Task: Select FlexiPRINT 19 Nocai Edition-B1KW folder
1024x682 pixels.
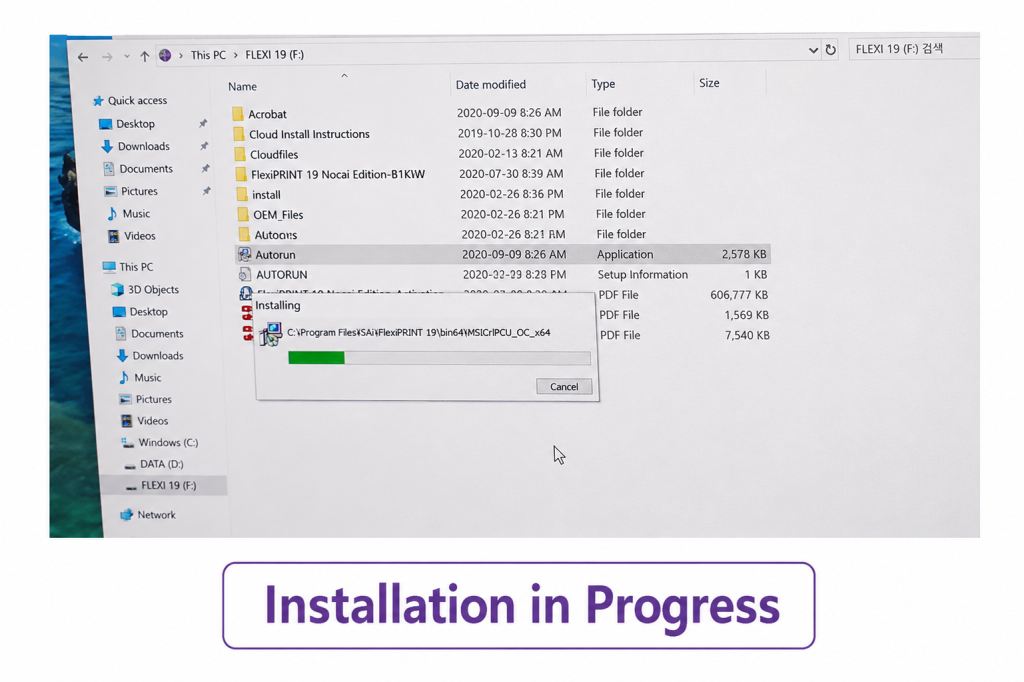Action: pos(330,174)
